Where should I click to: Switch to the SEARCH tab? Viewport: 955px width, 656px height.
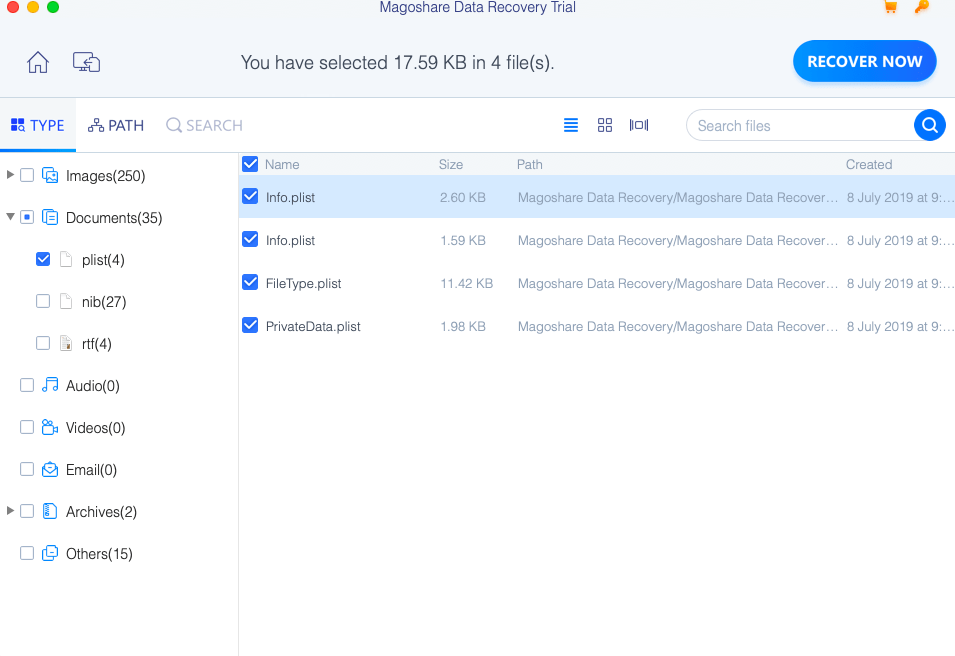click(x=205, y=125)
